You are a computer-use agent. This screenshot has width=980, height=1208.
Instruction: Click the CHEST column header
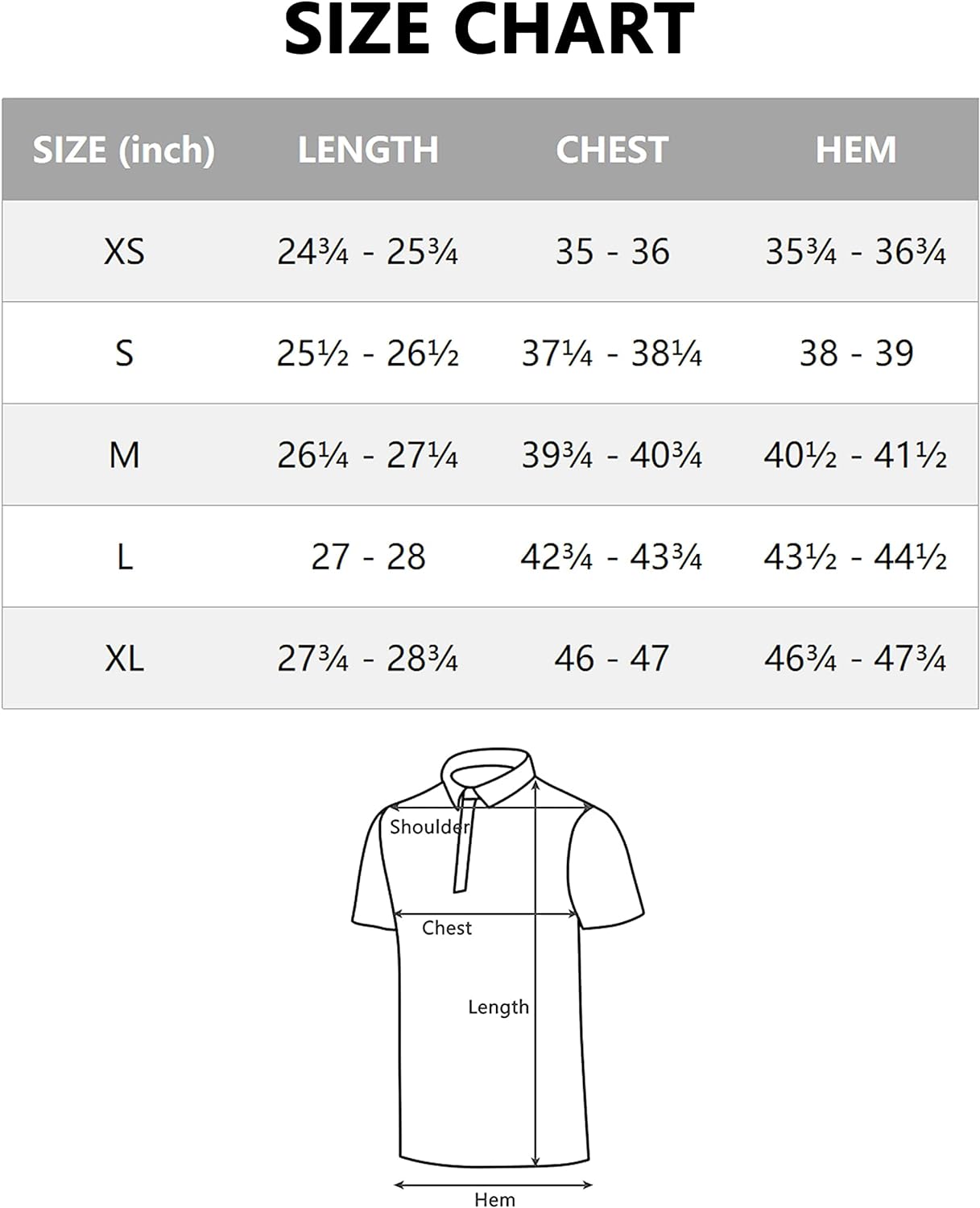tap(612, 150)
